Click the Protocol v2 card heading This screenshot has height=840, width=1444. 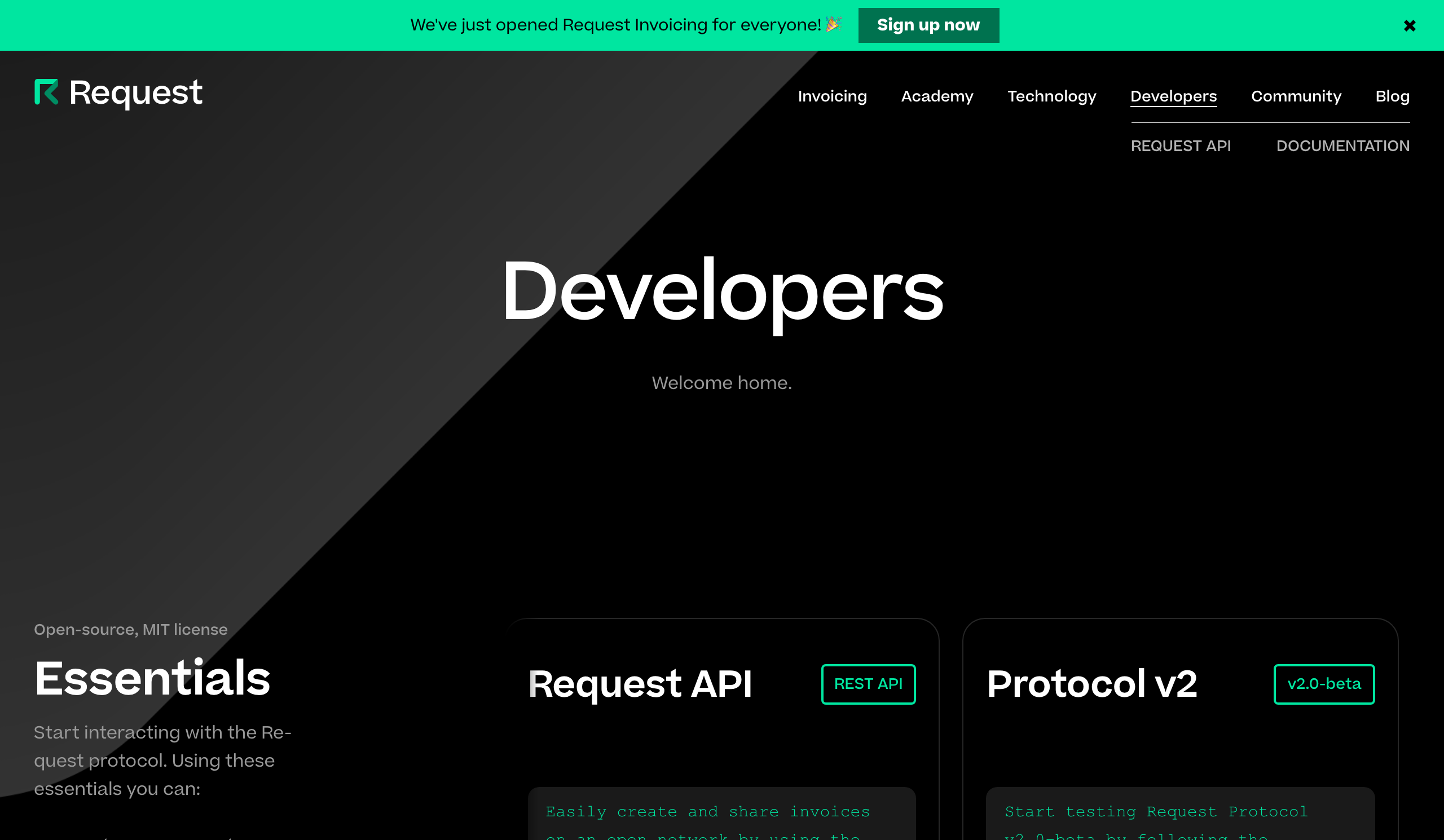[x=1091, y=684]
